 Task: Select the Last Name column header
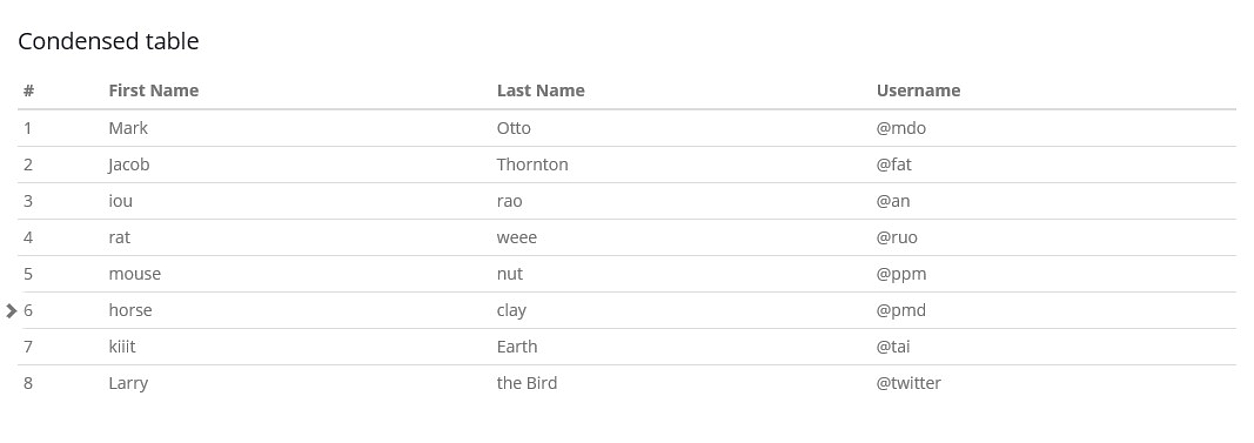[540, 91]
